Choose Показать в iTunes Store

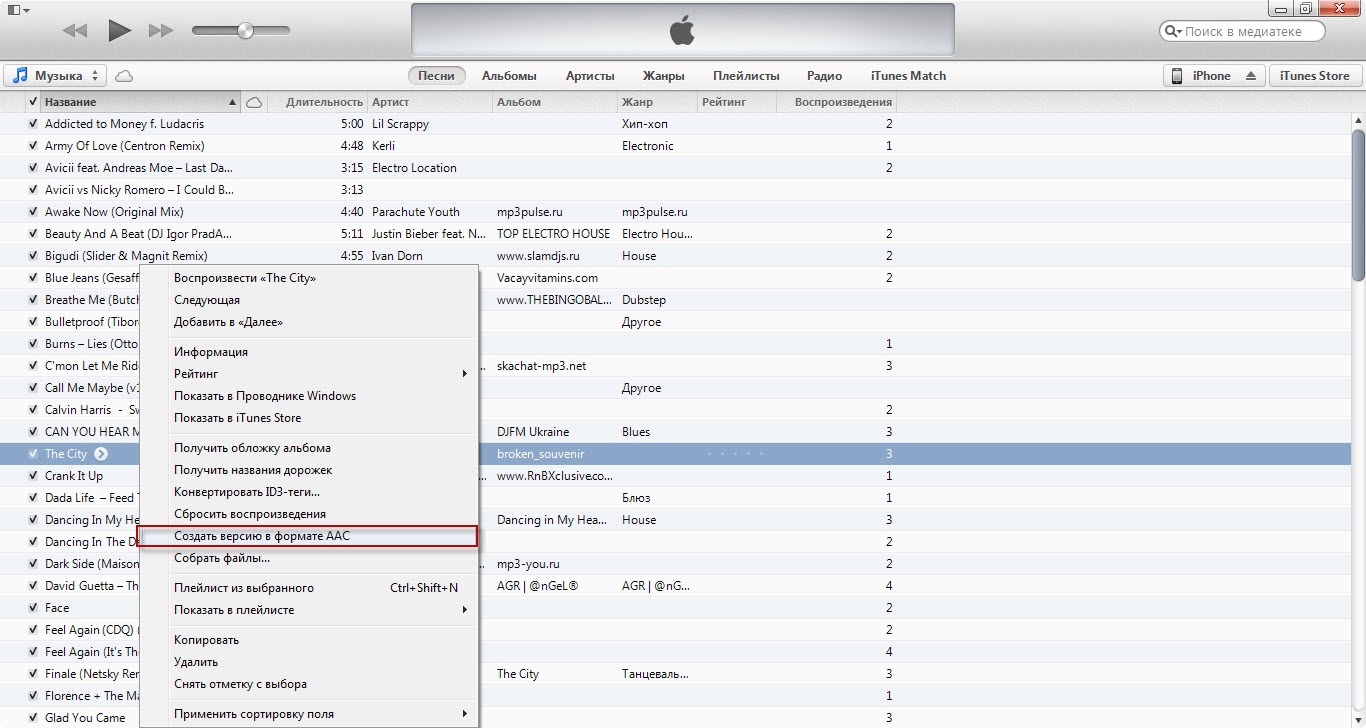(309, 418)
